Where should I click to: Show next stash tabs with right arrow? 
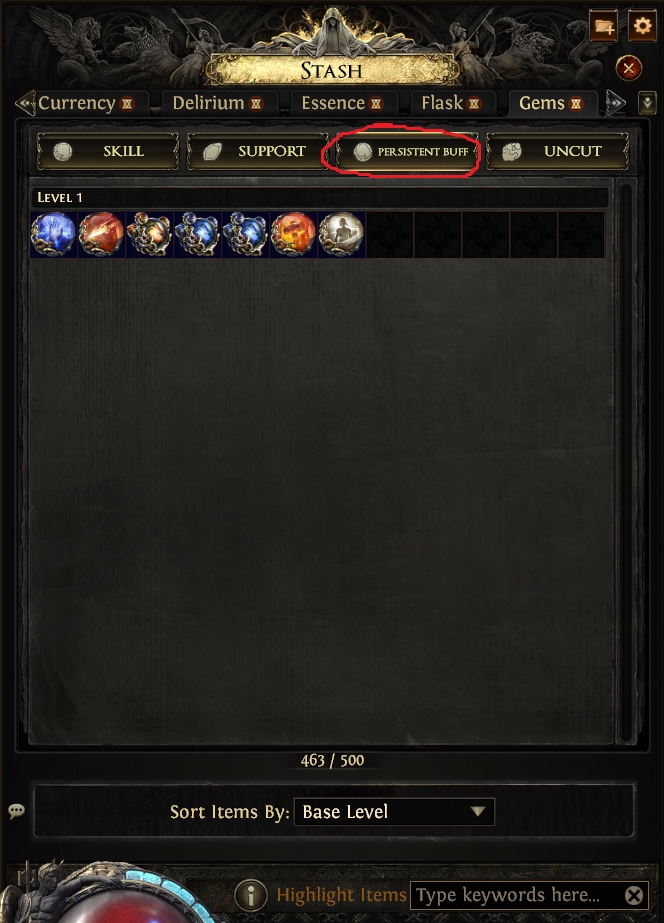[615, 104]
